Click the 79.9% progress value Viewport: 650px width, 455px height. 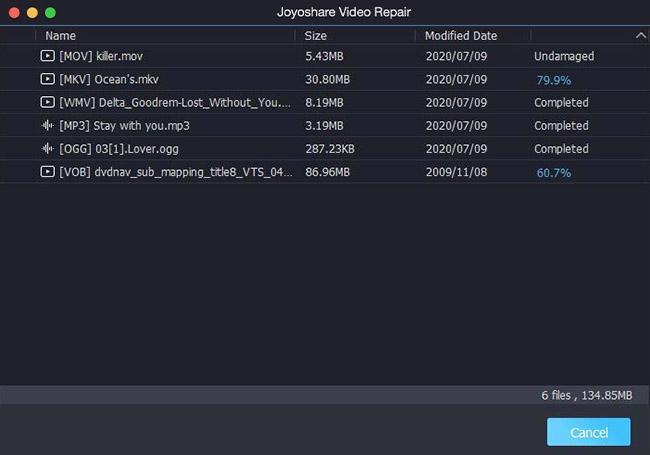coord(554,80)
